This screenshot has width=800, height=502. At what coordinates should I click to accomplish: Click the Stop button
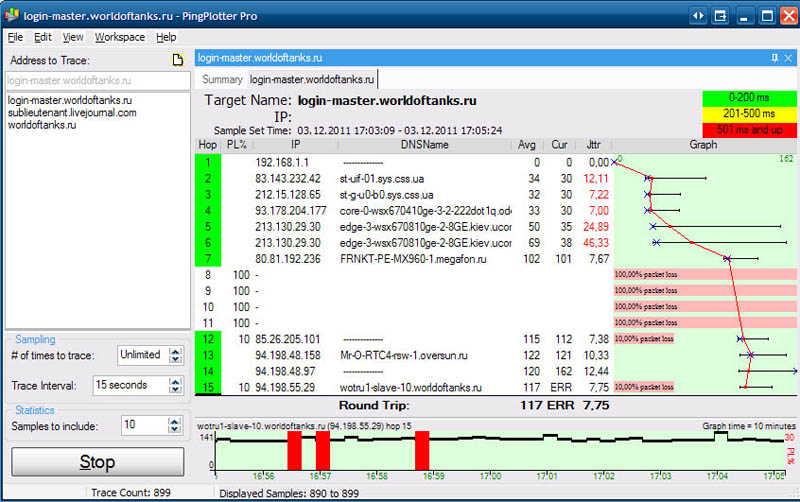pyautogui.click(x=97, y=462)
